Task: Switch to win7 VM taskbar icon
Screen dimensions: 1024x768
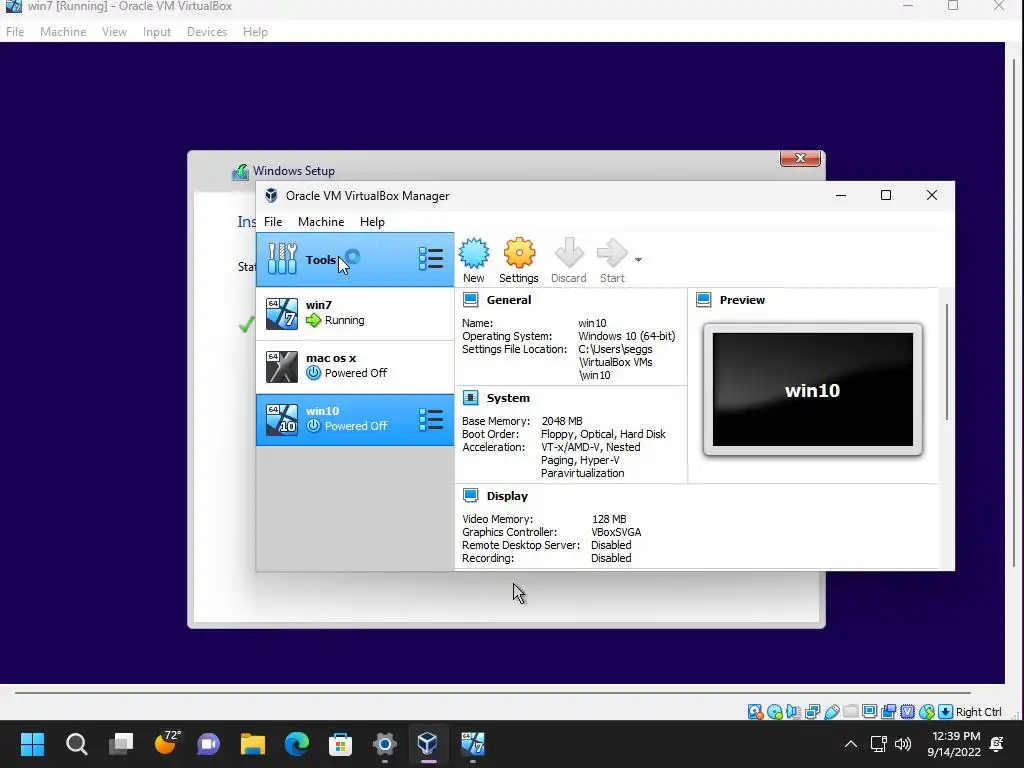Action: pos(472,744)
